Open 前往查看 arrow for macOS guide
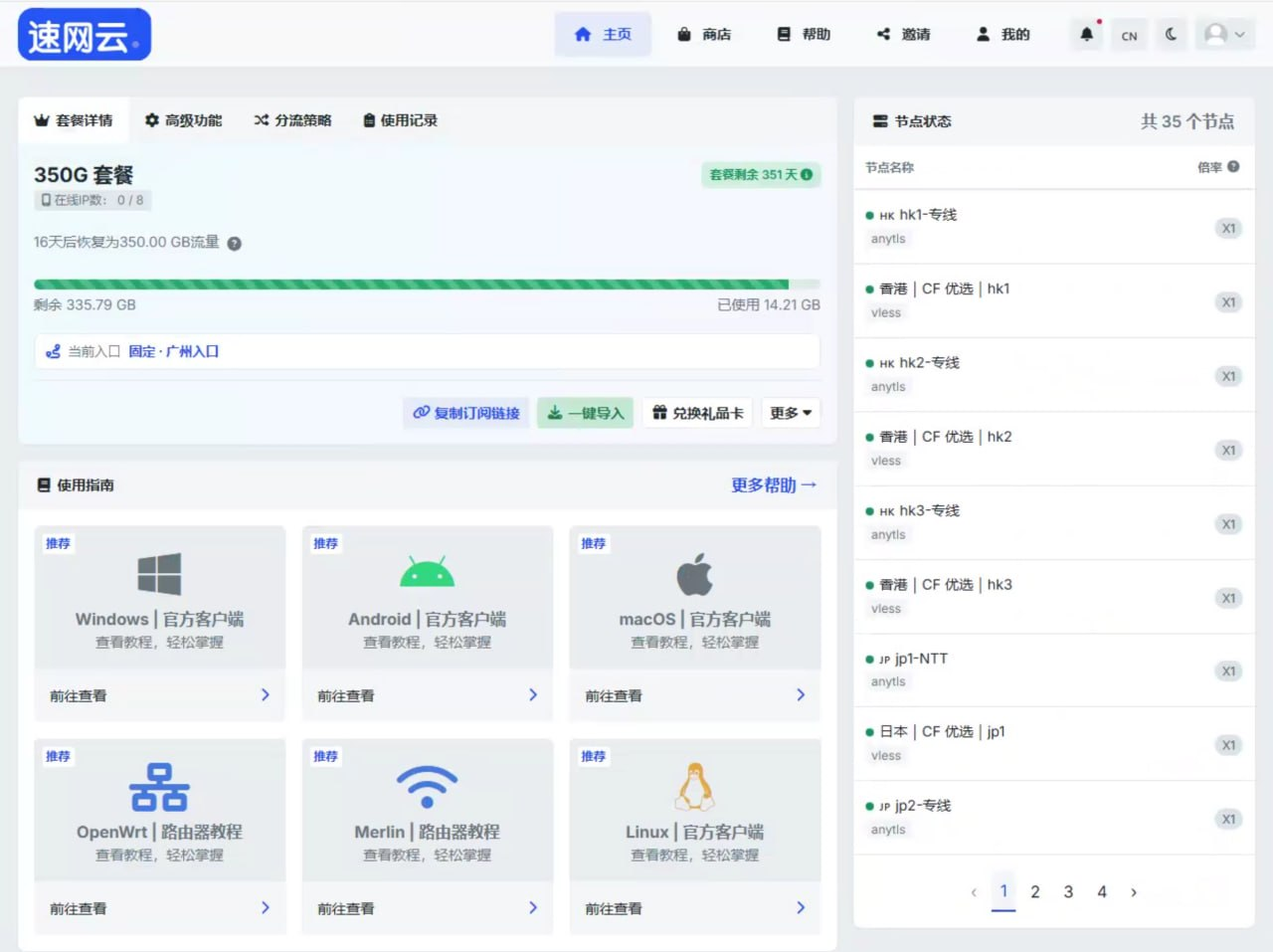Viewport: 1273px width, 952px height. (801, 695)
